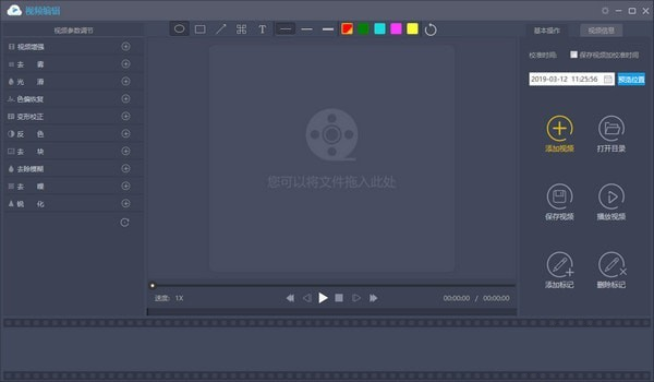Image resolution: width=657 pixels, height=383 pixels.
Task: Expand the 反色 row's plus
Action: tap(126, 134)
